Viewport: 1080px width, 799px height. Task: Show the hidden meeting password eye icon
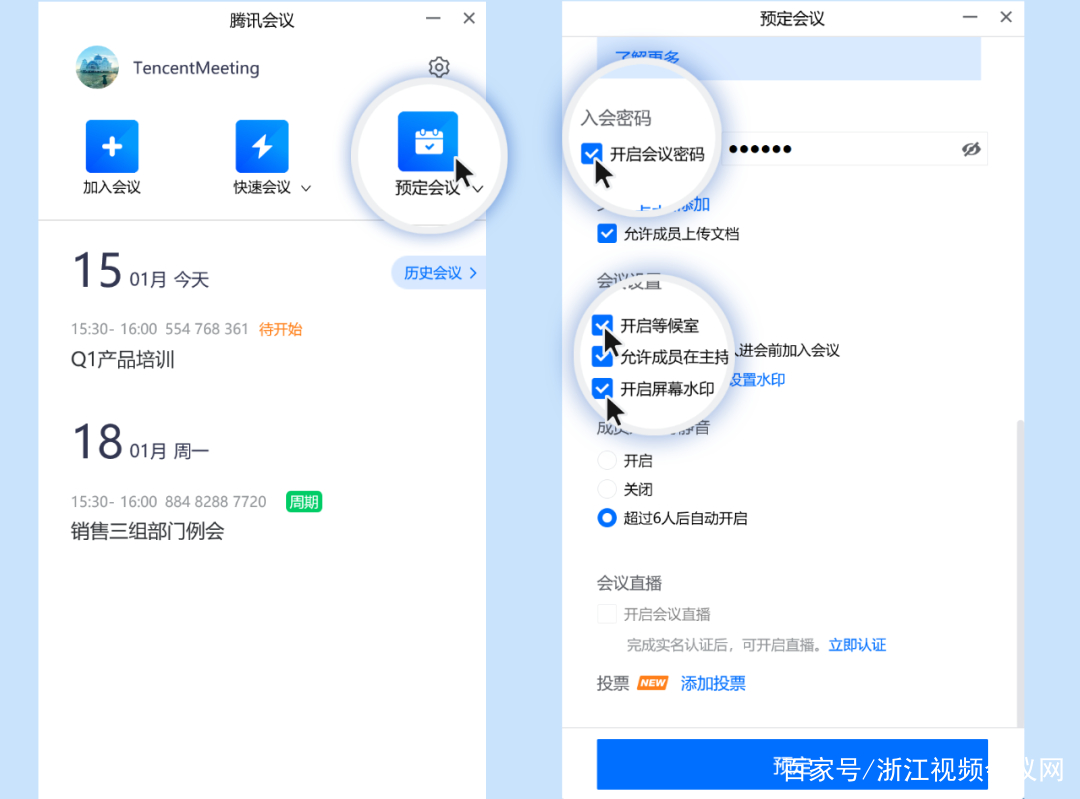click(971, 149)
